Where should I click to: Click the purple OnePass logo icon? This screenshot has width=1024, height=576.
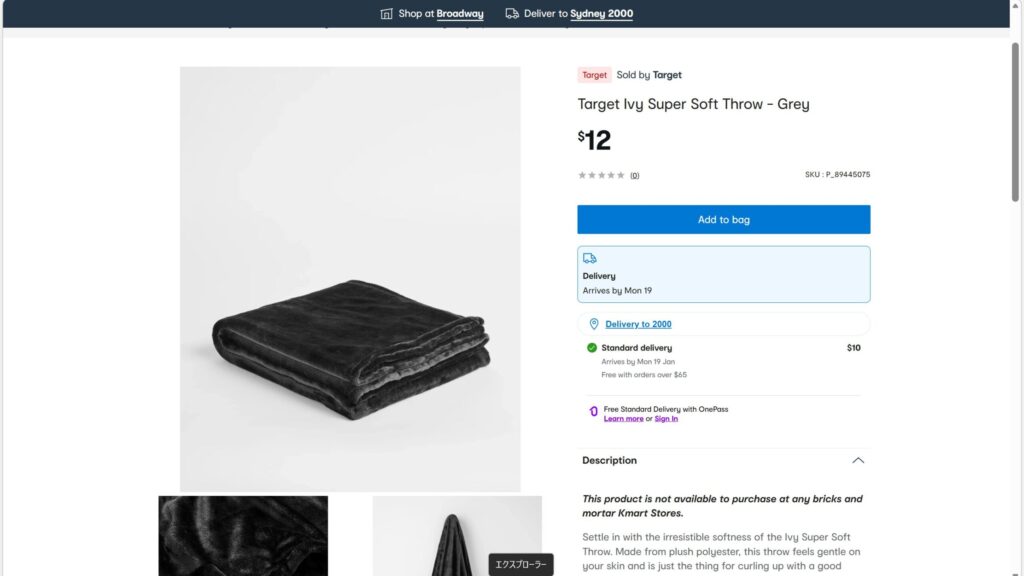(594, 411)
